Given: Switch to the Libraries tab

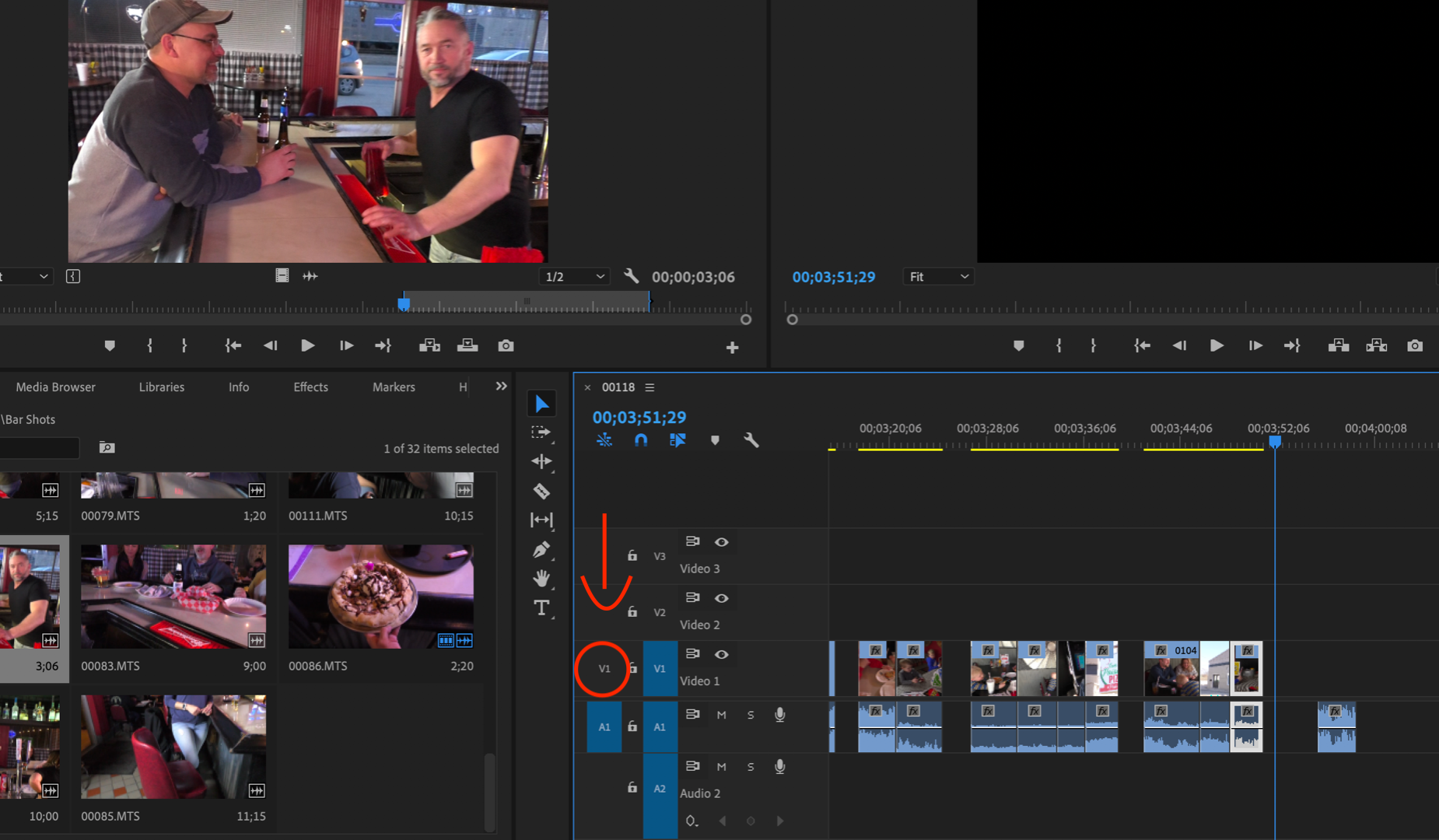Looking at the screenshot, I should pyautogui.click(x=161, y=387).
